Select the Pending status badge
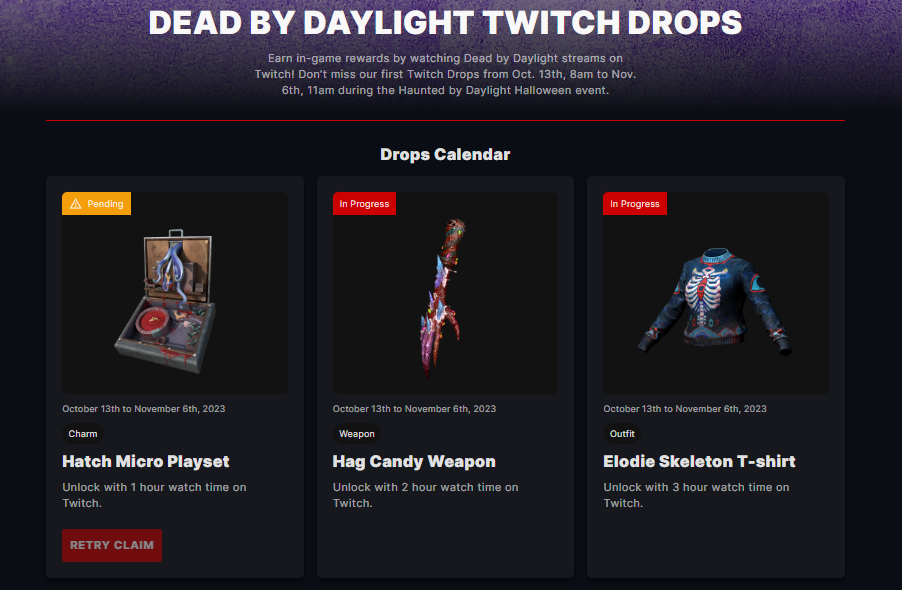Viewport: 902px width, 590px height. click(x=96, y=204)
